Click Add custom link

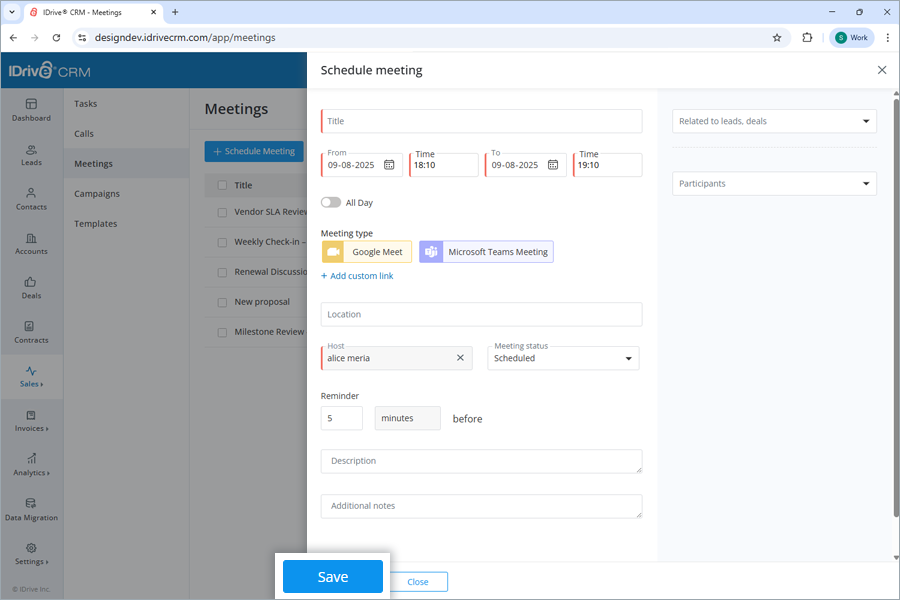pos(356,275)
